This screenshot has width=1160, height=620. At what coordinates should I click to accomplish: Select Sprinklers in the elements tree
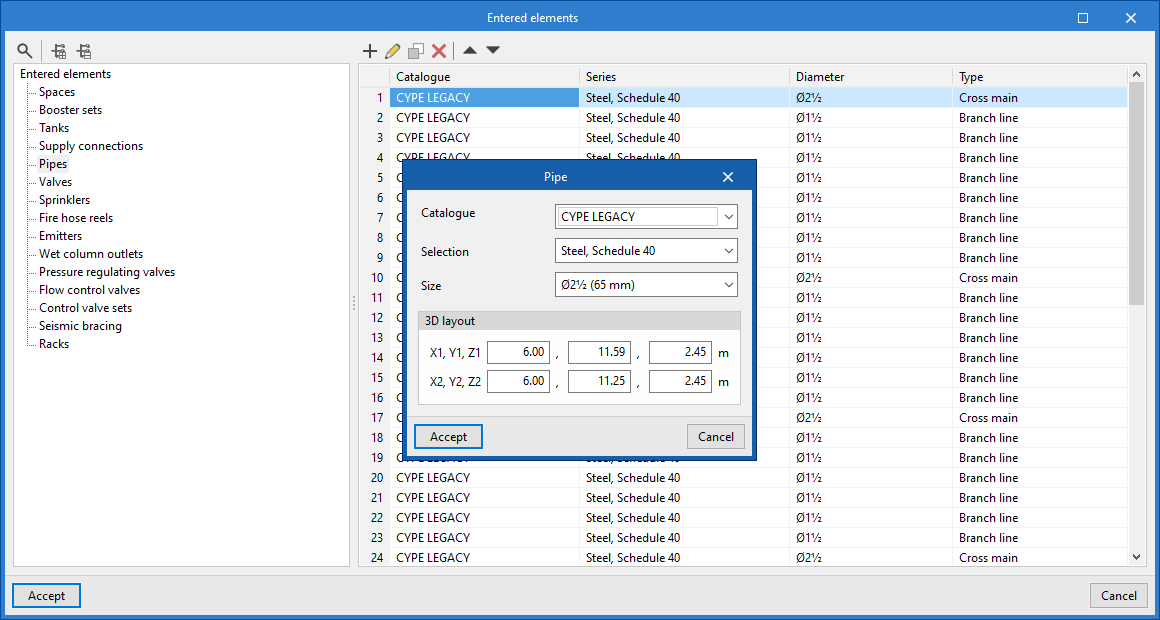[x=64, y=200]
